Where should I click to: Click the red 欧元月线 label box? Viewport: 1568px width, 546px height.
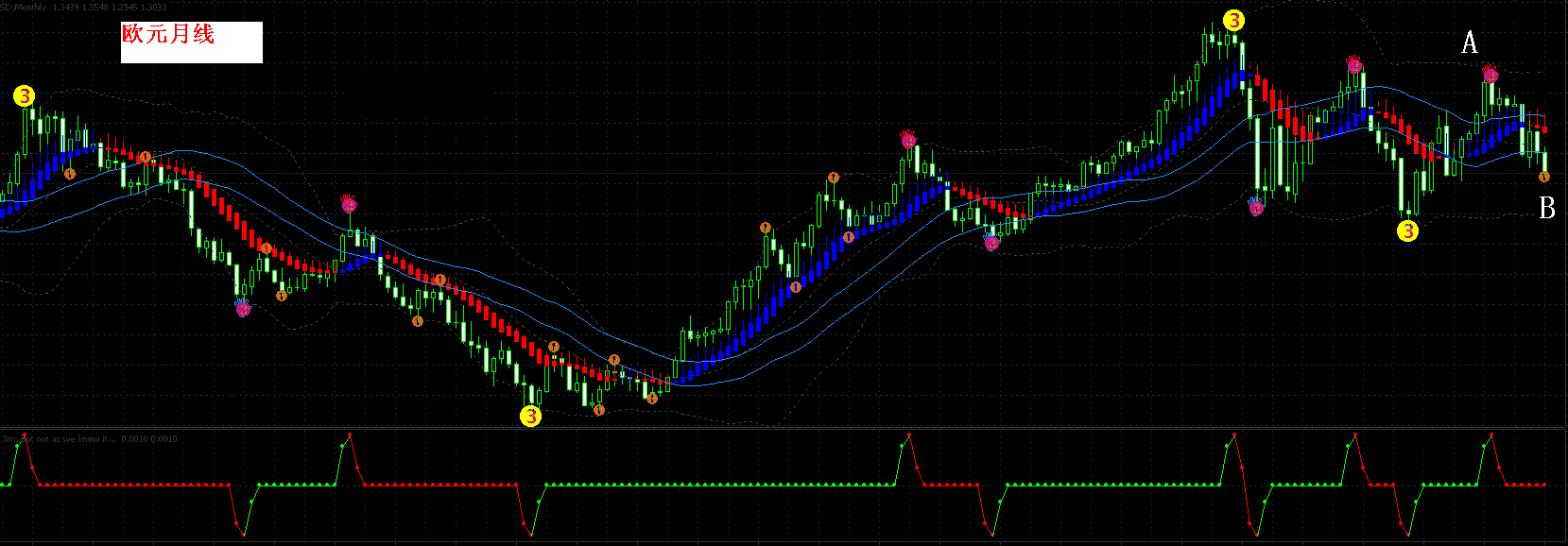click(x=191, y=43)
